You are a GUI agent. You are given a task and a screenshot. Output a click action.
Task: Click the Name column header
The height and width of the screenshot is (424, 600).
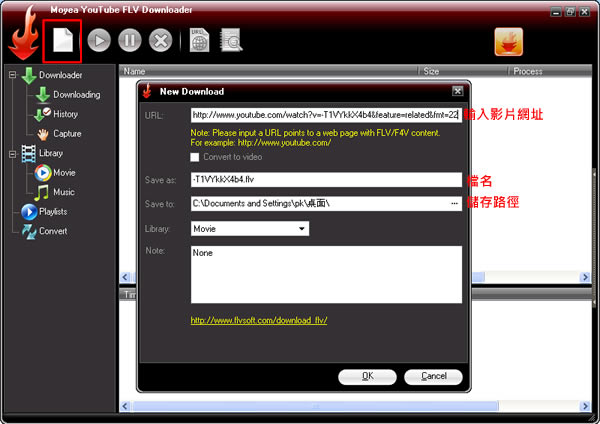tap(268, 71)
